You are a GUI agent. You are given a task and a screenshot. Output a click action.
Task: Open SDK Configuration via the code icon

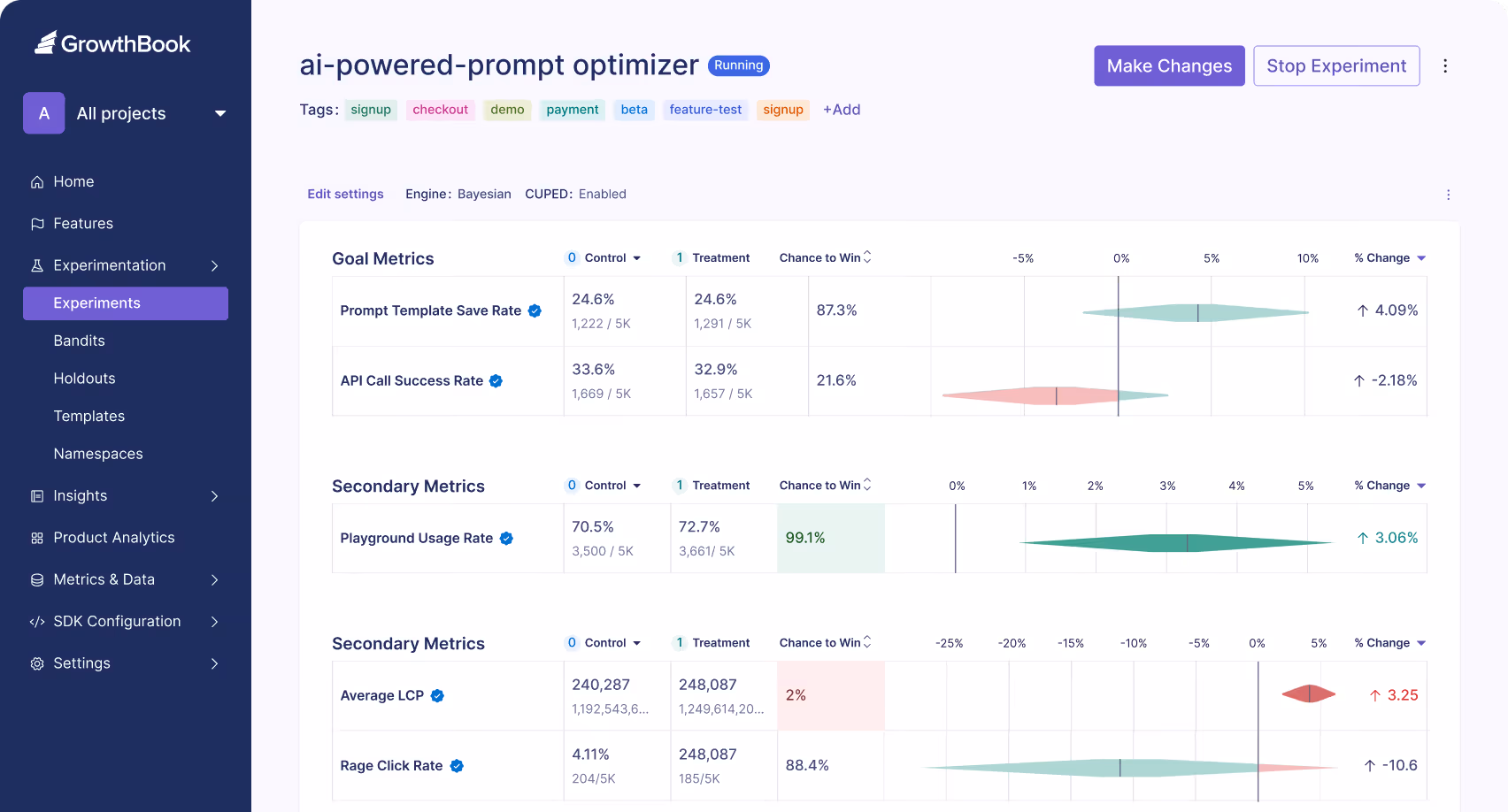tap(36, 621)
